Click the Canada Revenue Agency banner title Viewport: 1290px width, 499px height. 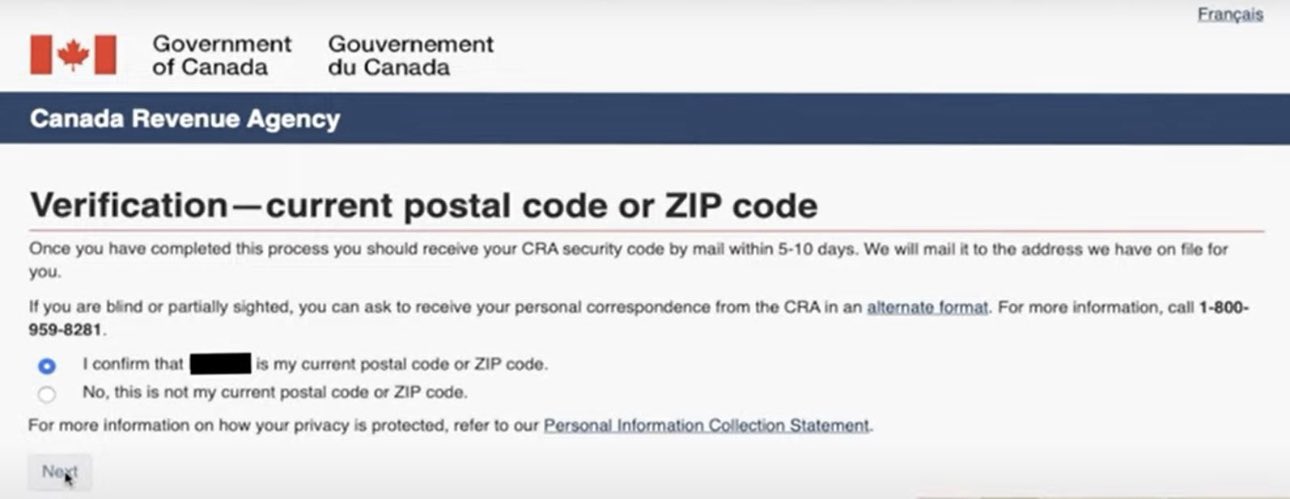[x=185, y=120]
